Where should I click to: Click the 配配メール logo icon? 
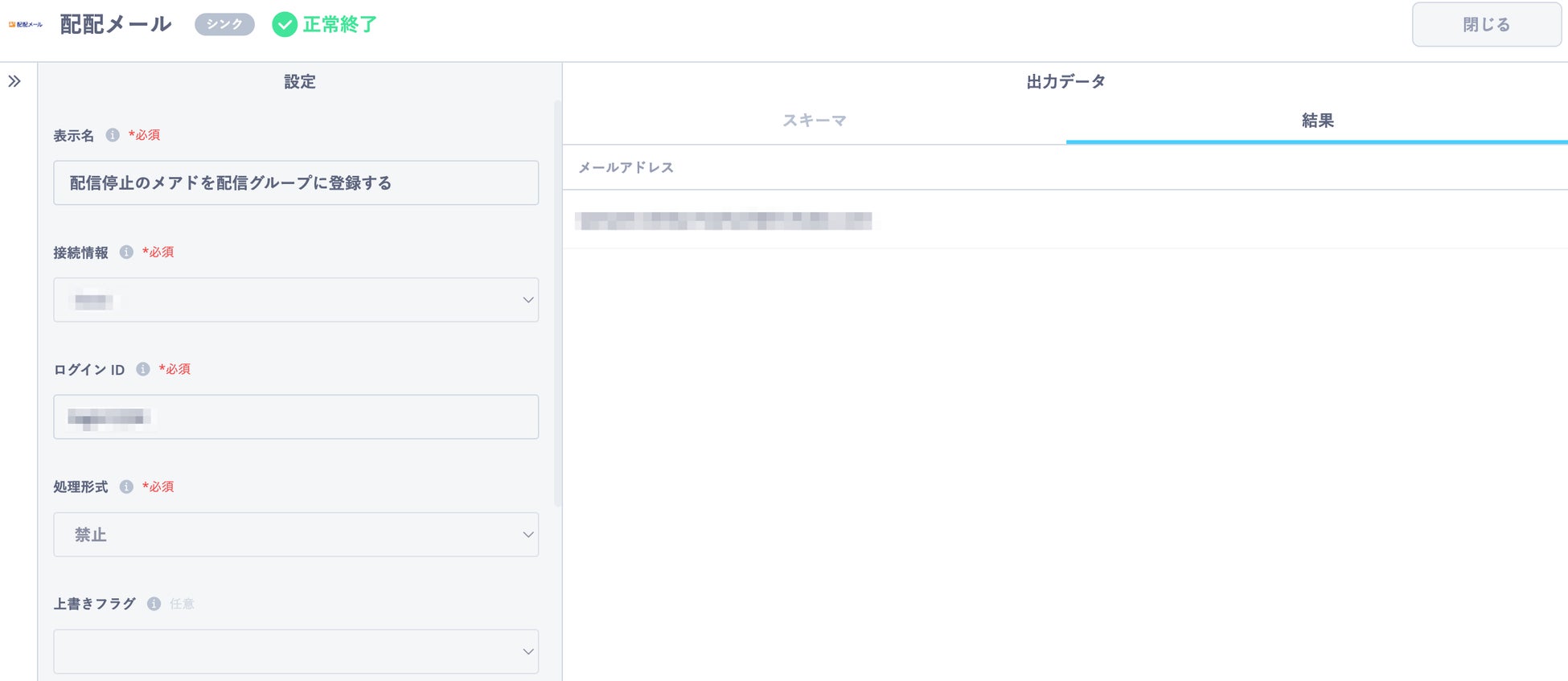pos(25,25)
